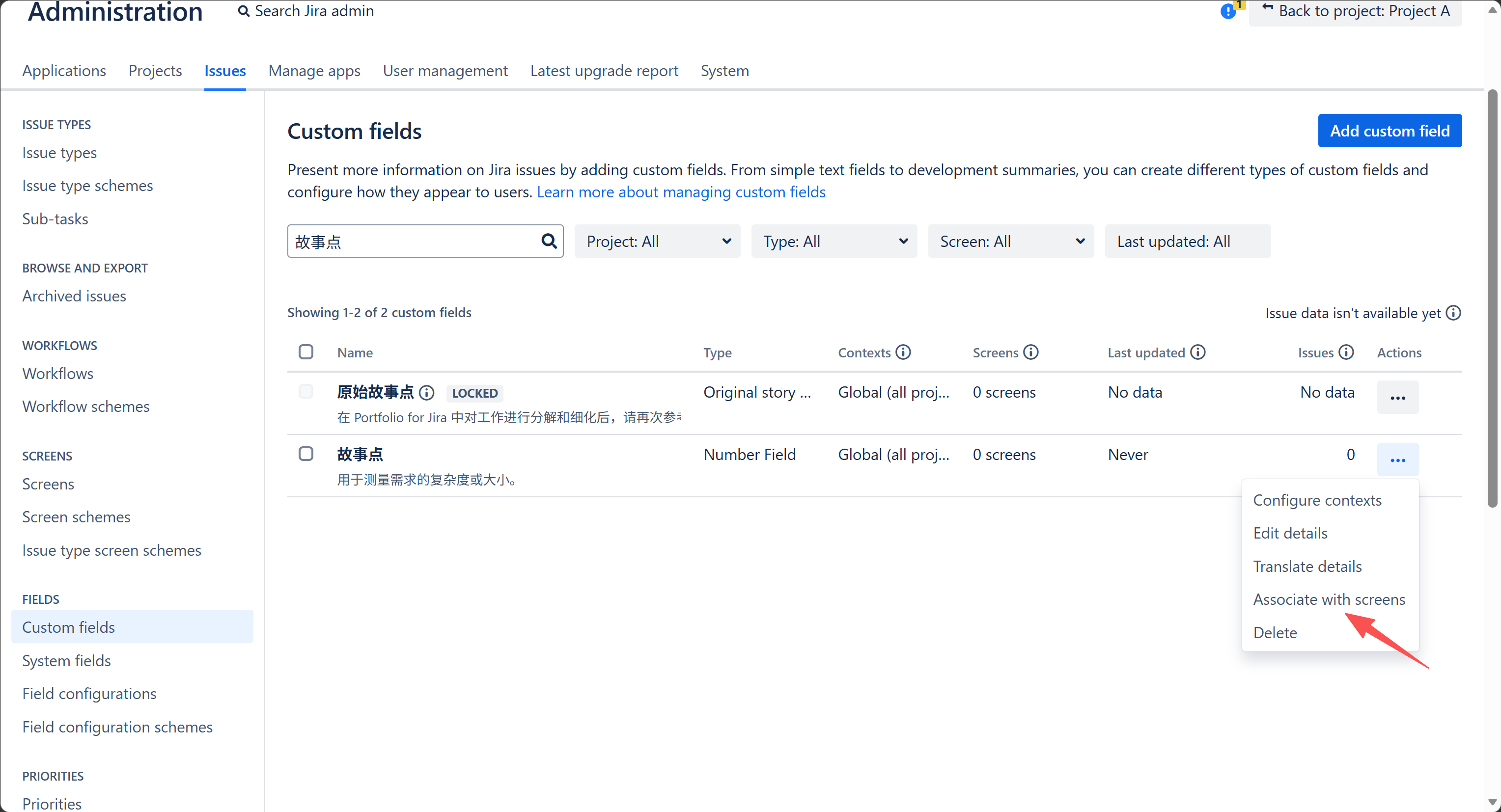Click the Add custom field button
Viewport: 1501px width, 812px height.
[1389, 131]
